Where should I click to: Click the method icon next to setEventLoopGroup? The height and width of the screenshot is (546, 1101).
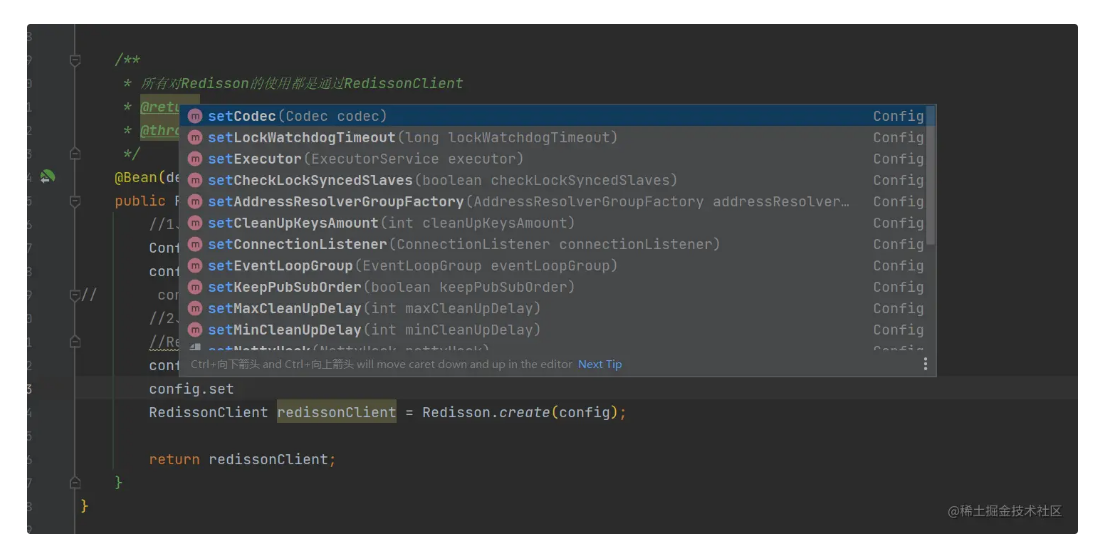pos(195,266)
